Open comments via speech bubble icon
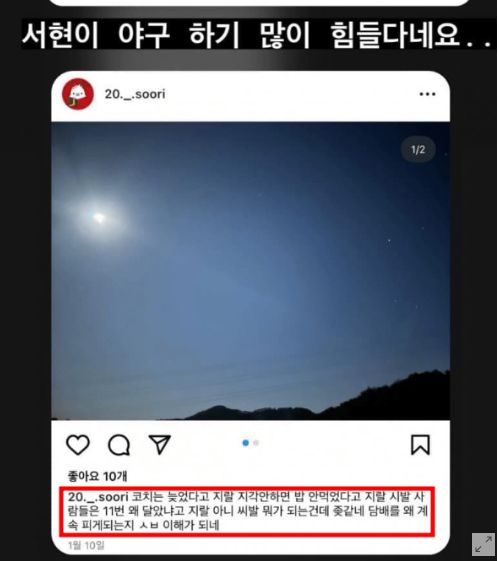The height and width of the screenshot is (561, 499). pyautogui.click(x=119, y=445)
